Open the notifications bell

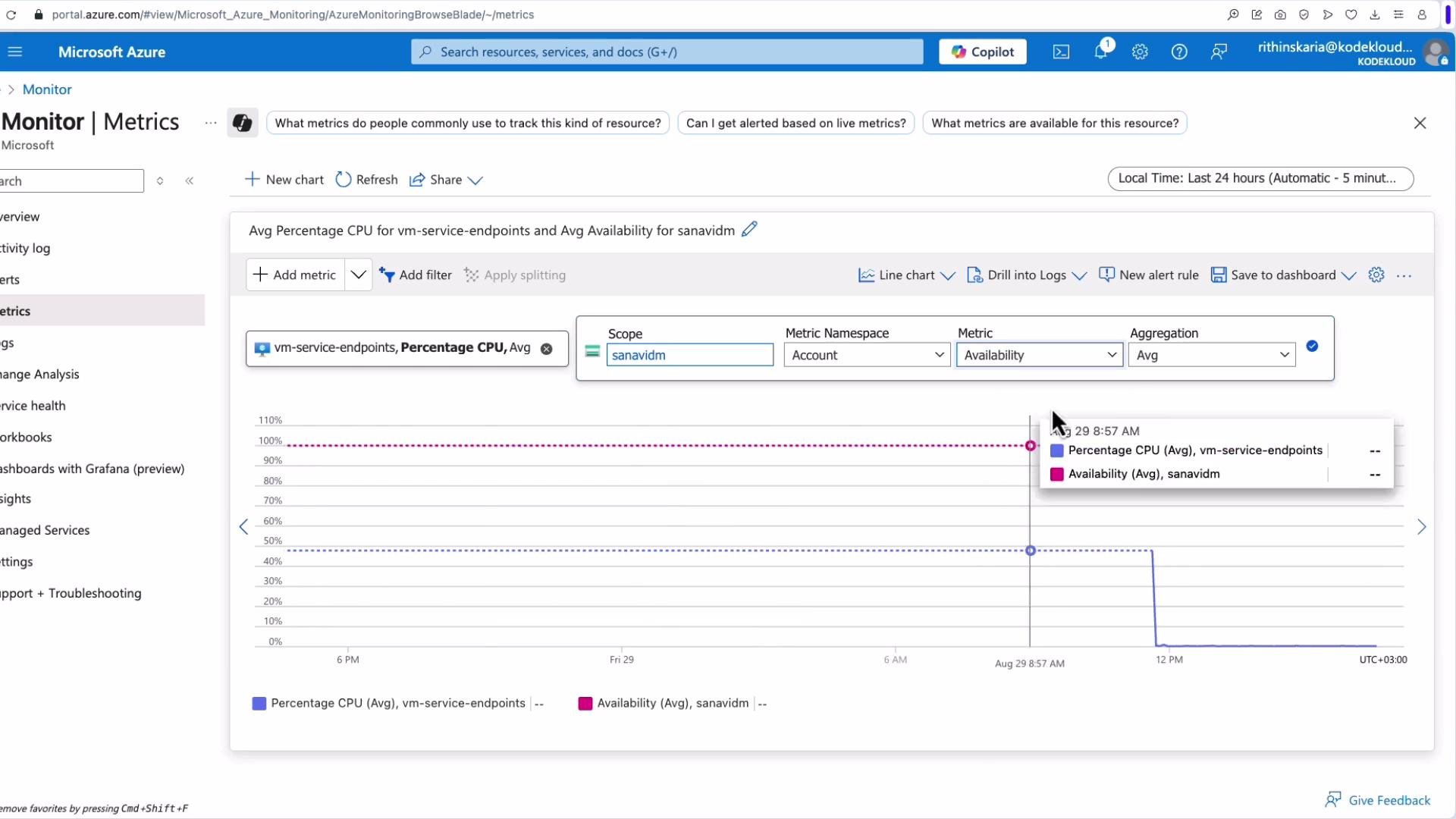point(1101,52)
